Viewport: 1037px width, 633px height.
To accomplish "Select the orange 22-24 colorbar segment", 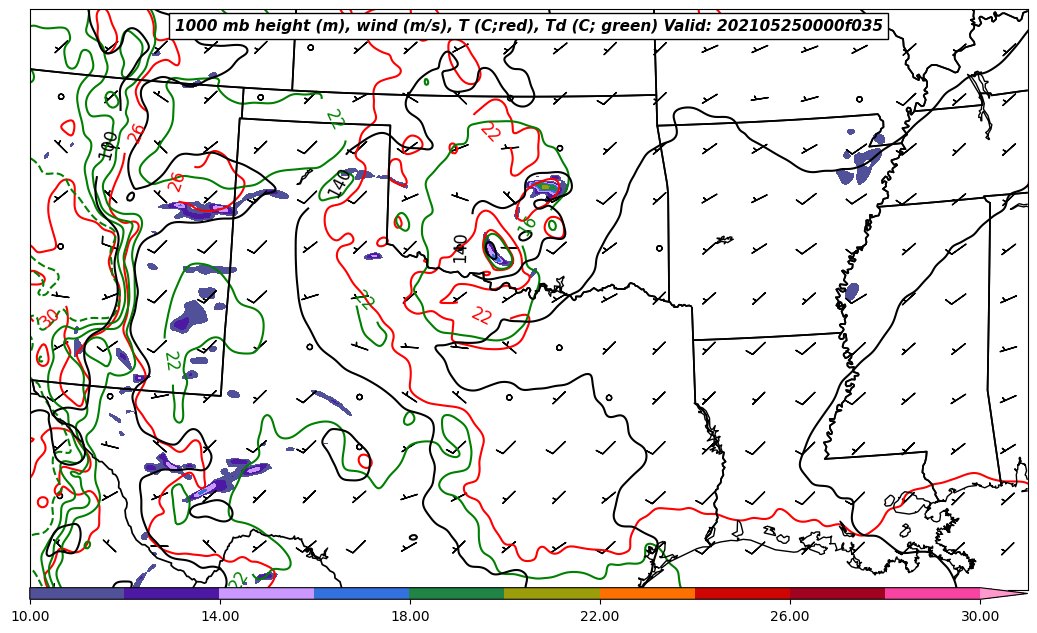I will 647,593.
